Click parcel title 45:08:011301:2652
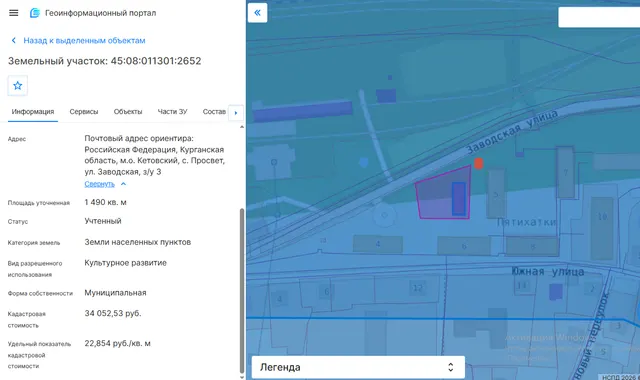Image resolution: width=640 pixels, height=380 pixels. tap(156, 61)
